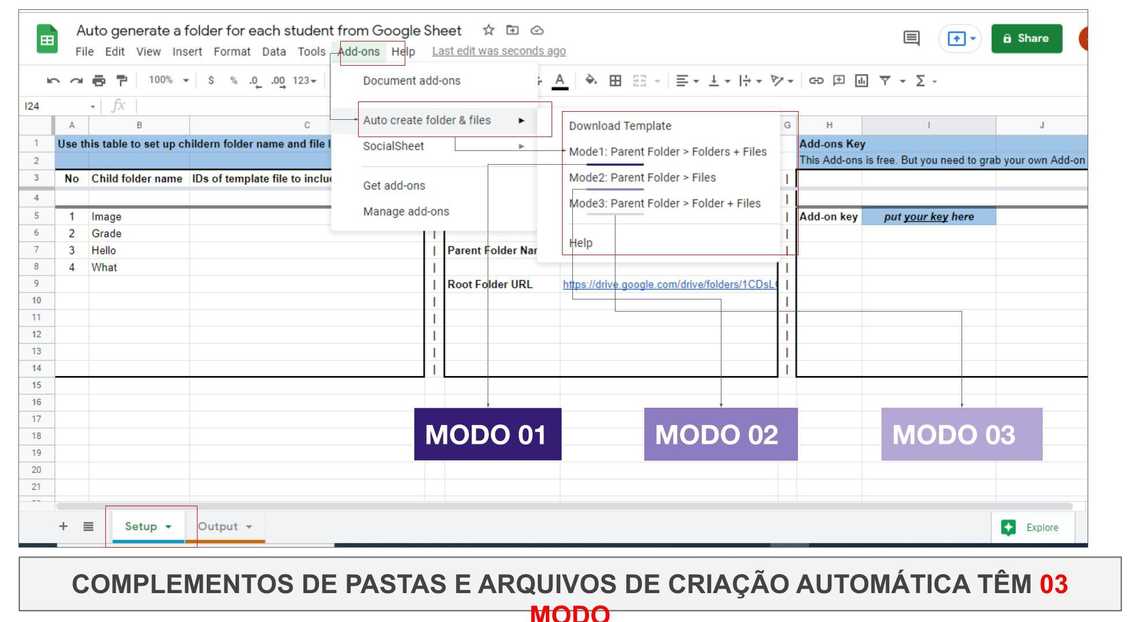Open the Last edit was seconds ago link

point(499,51)
